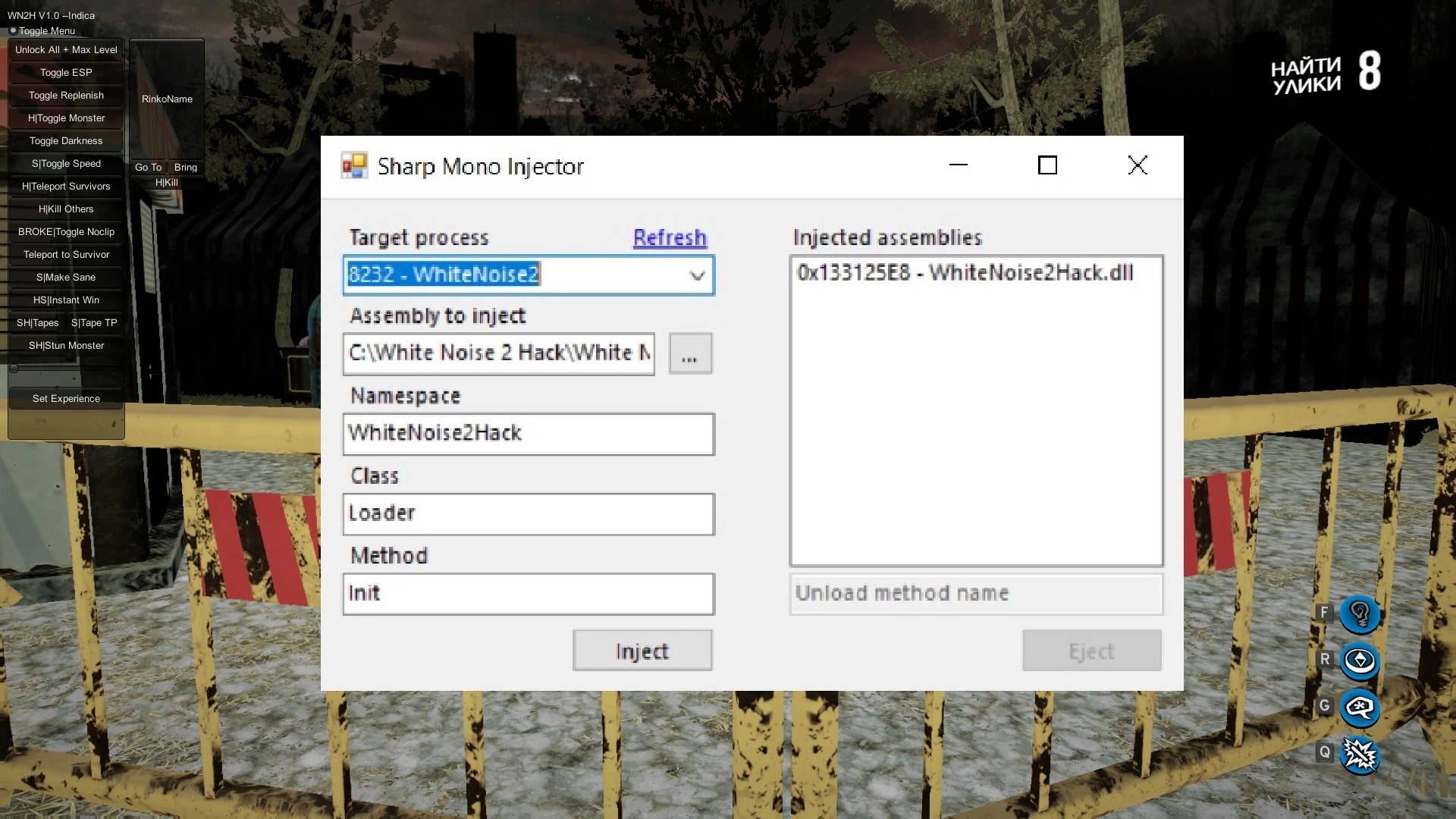Toggle Darkness from the cheat menu

coord(65,140)
